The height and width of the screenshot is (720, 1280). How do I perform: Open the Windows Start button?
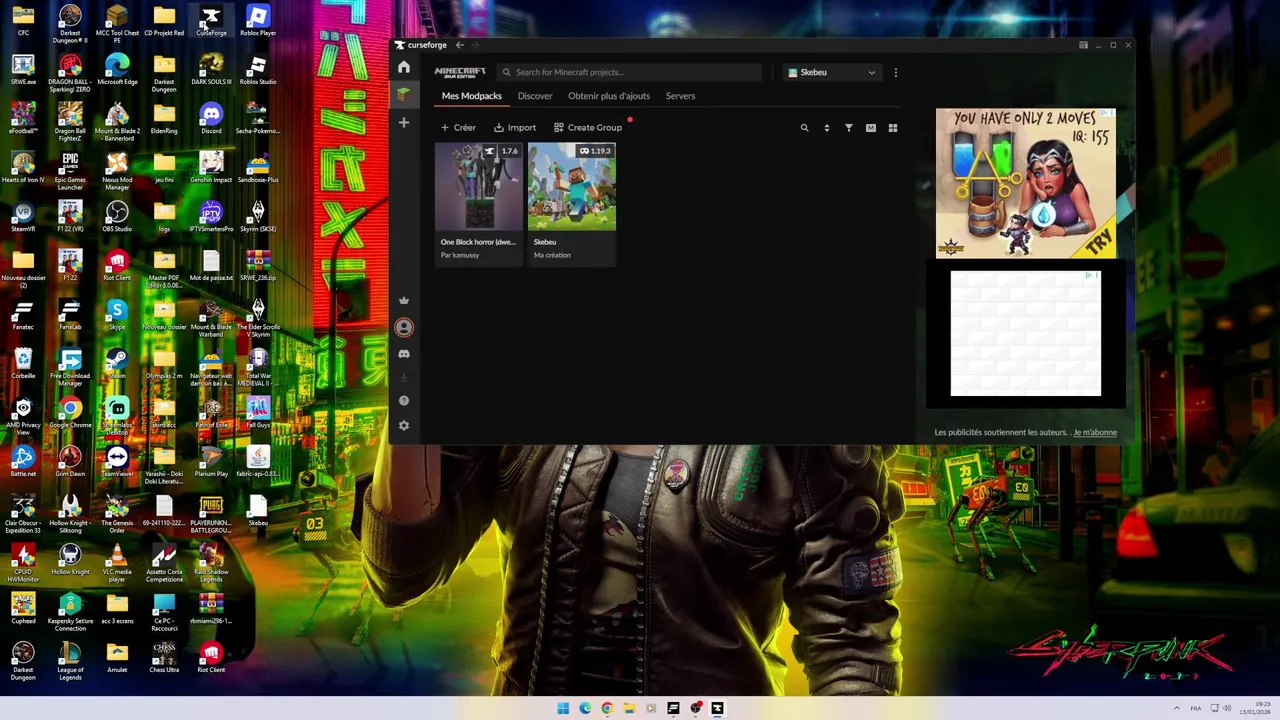563,708
